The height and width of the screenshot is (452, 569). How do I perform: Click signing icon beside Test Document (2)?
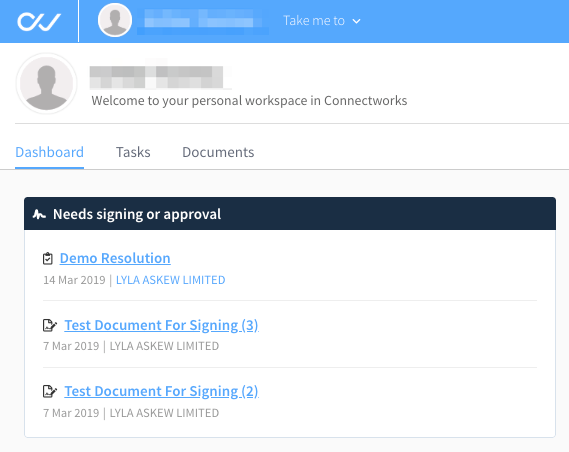tap(50, 391)
